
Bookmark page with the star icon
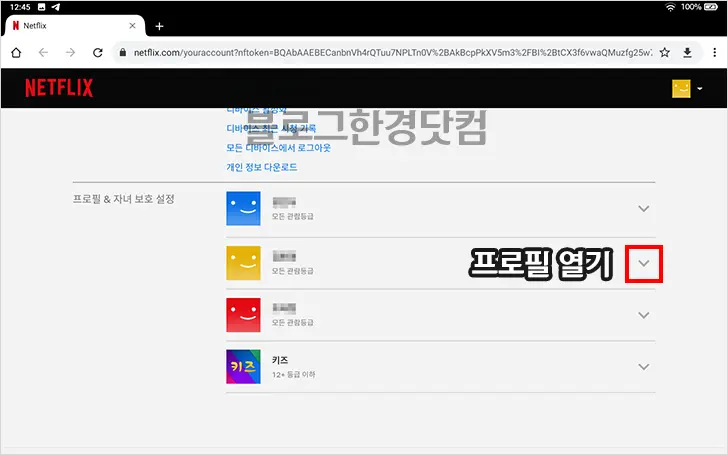(665, 52)
